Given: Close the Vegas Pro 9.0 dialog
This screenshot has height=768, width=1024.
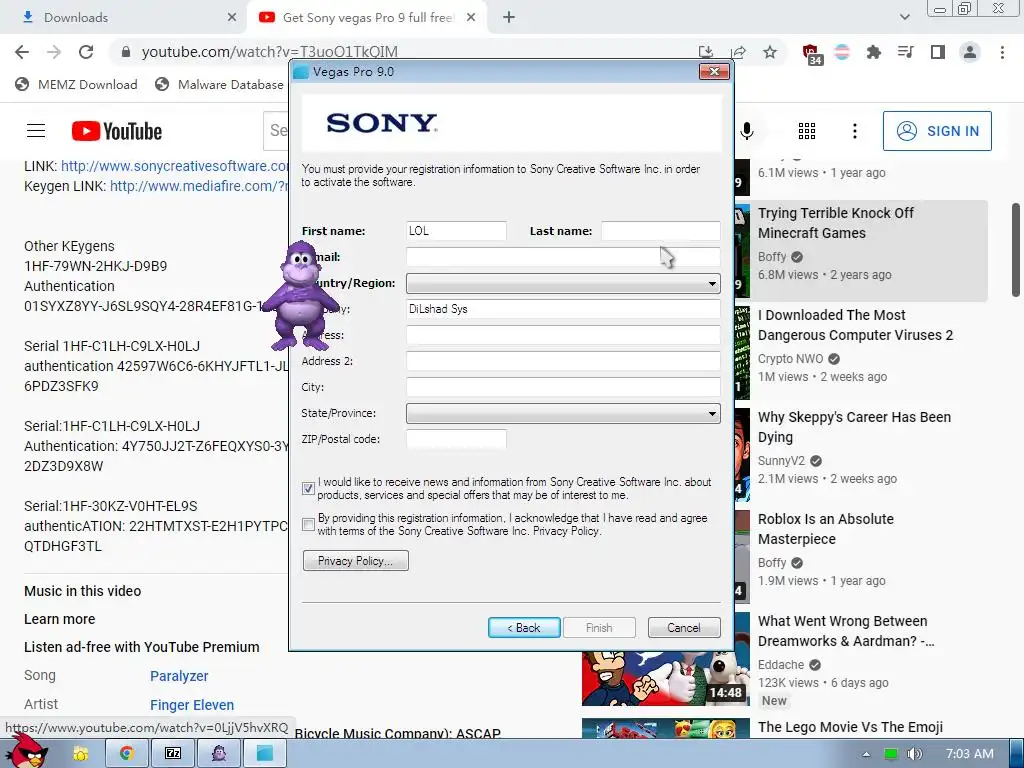Looking at the screenshot, I should click(714, 71).
